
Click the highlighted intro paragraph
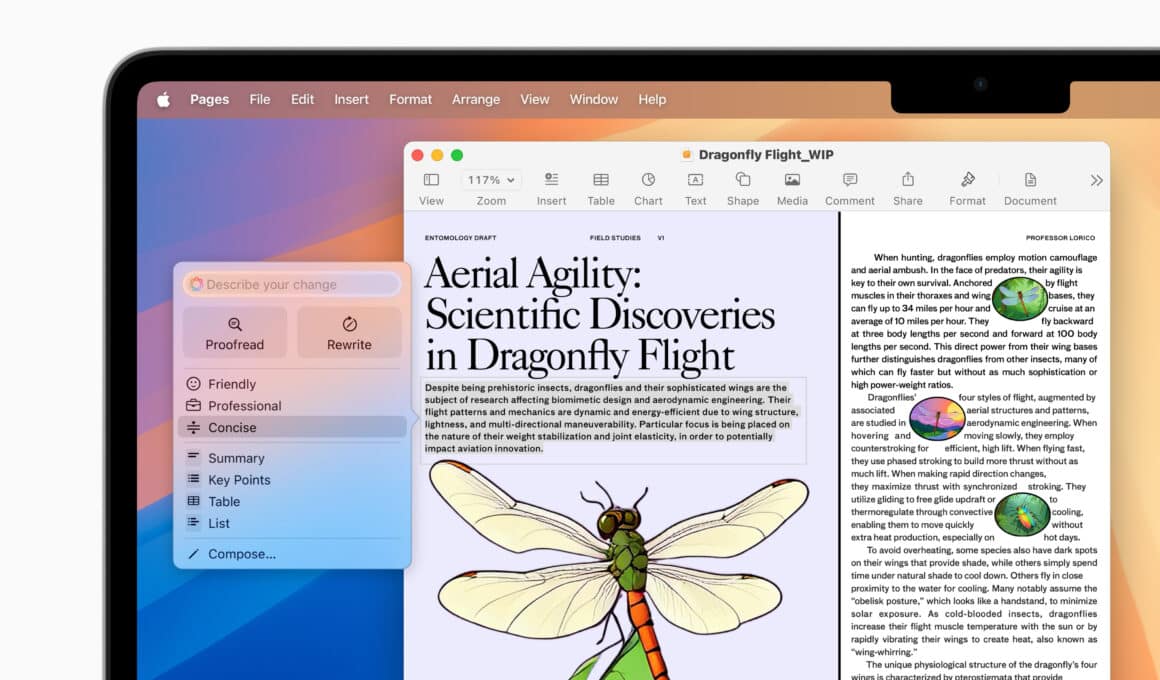(x=612, y=418)
